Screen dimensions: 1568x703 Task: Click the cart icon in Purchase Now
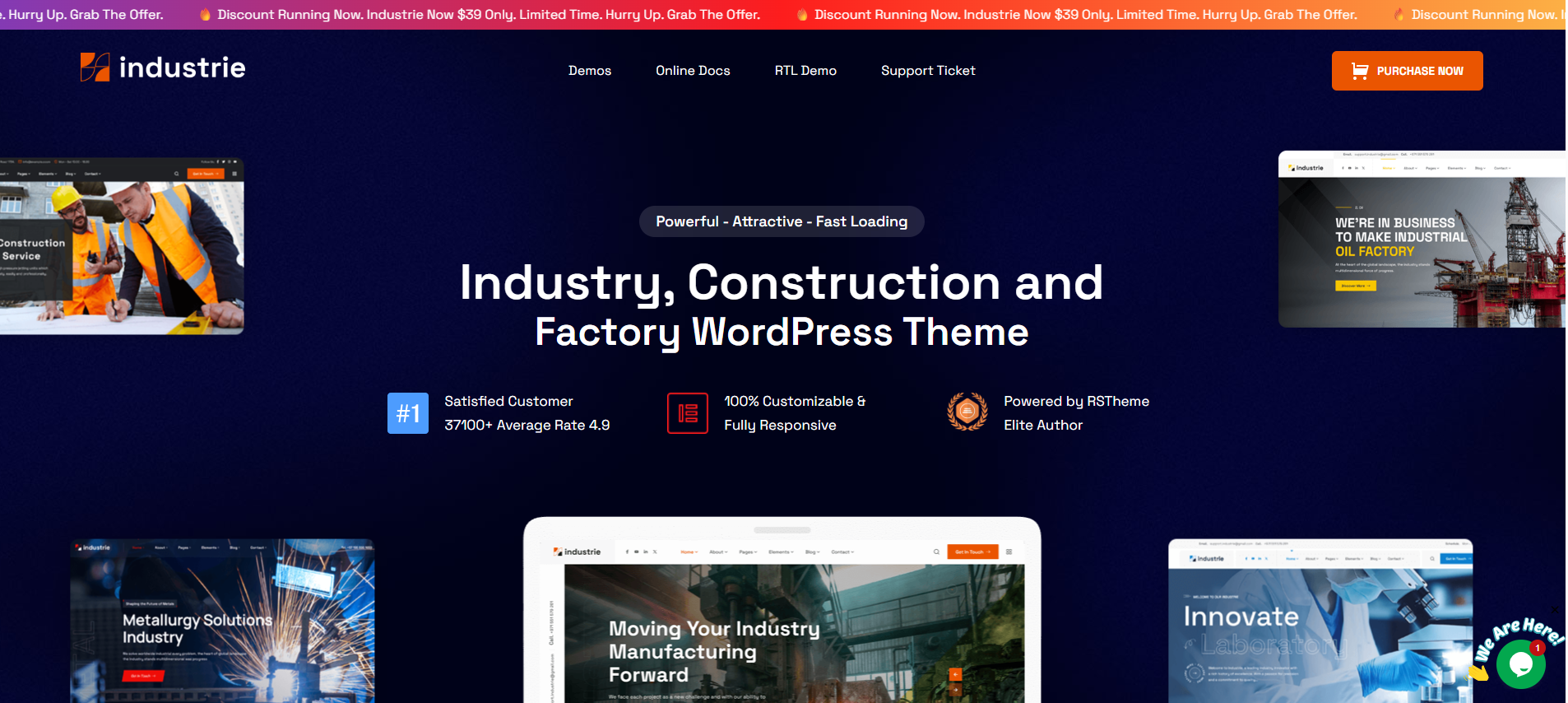[x=1360, y=72]
